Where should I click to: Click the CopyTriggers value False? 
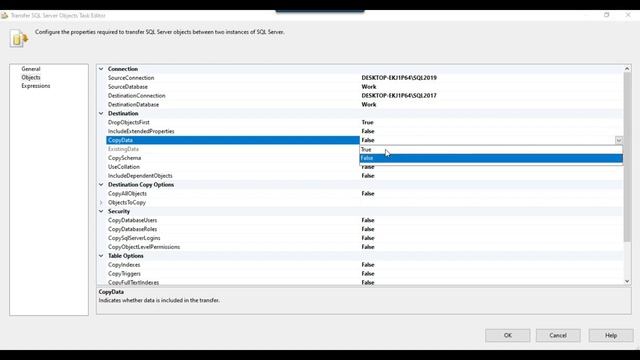[368, 274]
